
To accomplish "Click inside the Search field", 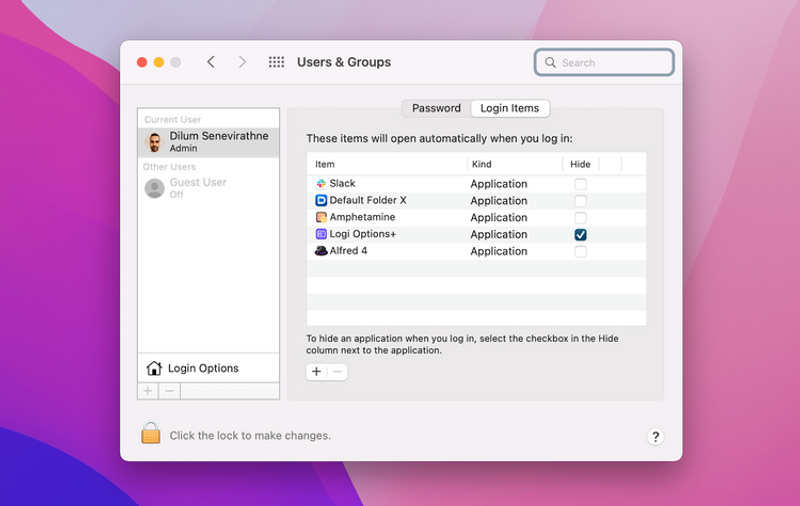I will (612, 62).
